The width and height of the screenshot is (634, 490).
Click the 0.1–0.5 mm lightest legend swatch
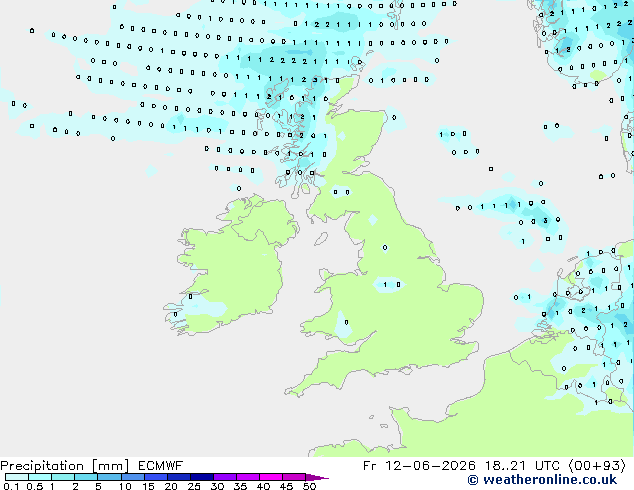pyautogui.click(x=17, y=477)
